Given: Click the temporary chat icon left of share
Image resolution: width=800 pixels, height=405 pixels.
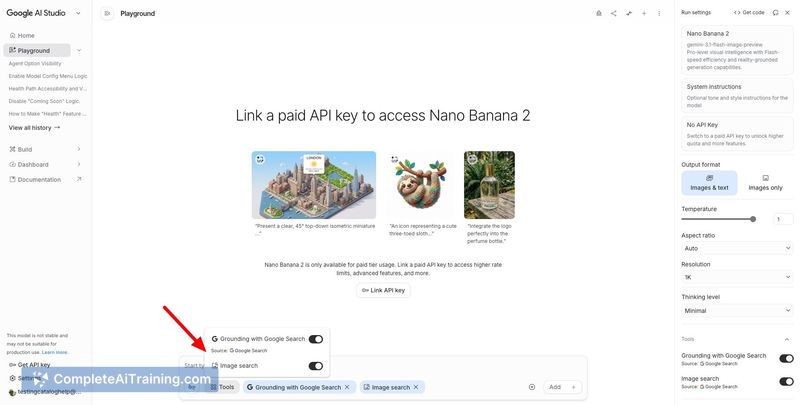Looking at the screenshot, I should click(598, 13).
